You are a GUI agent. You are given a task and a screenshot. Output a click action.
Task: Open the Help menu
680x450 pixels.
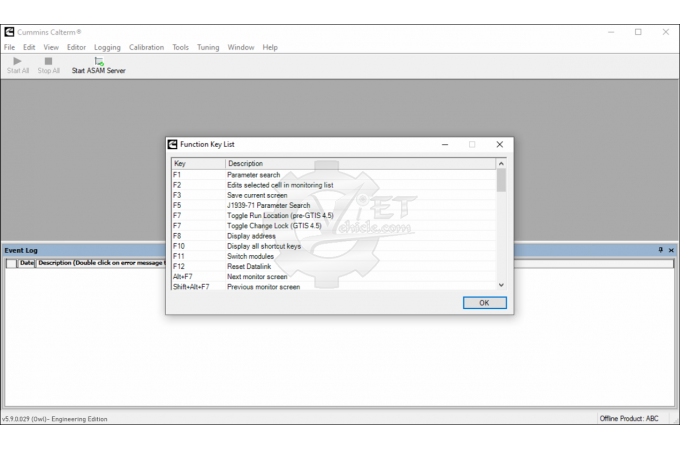[x=270, y=47]
